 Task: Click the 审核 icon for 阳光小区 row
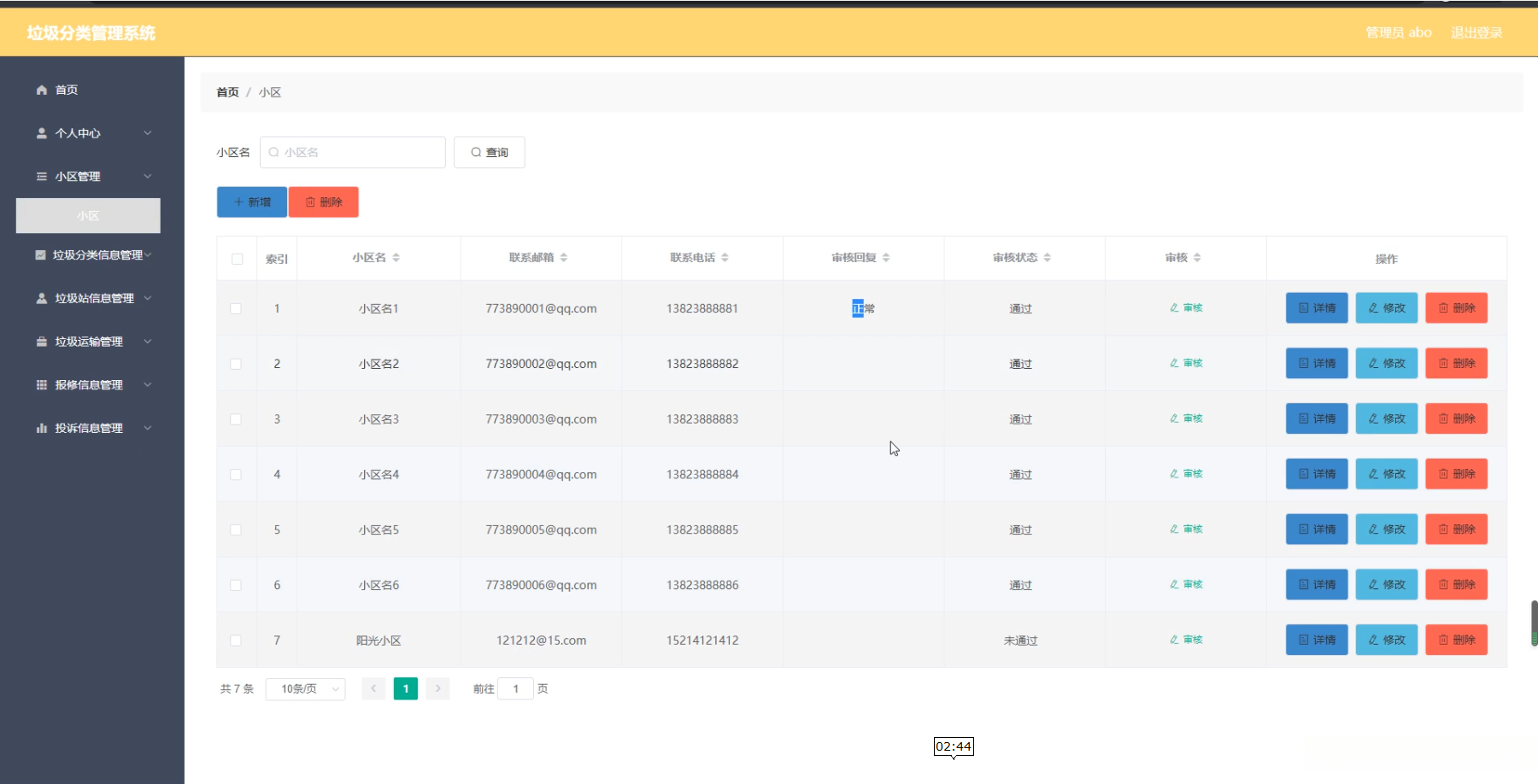coord(1175,640)
